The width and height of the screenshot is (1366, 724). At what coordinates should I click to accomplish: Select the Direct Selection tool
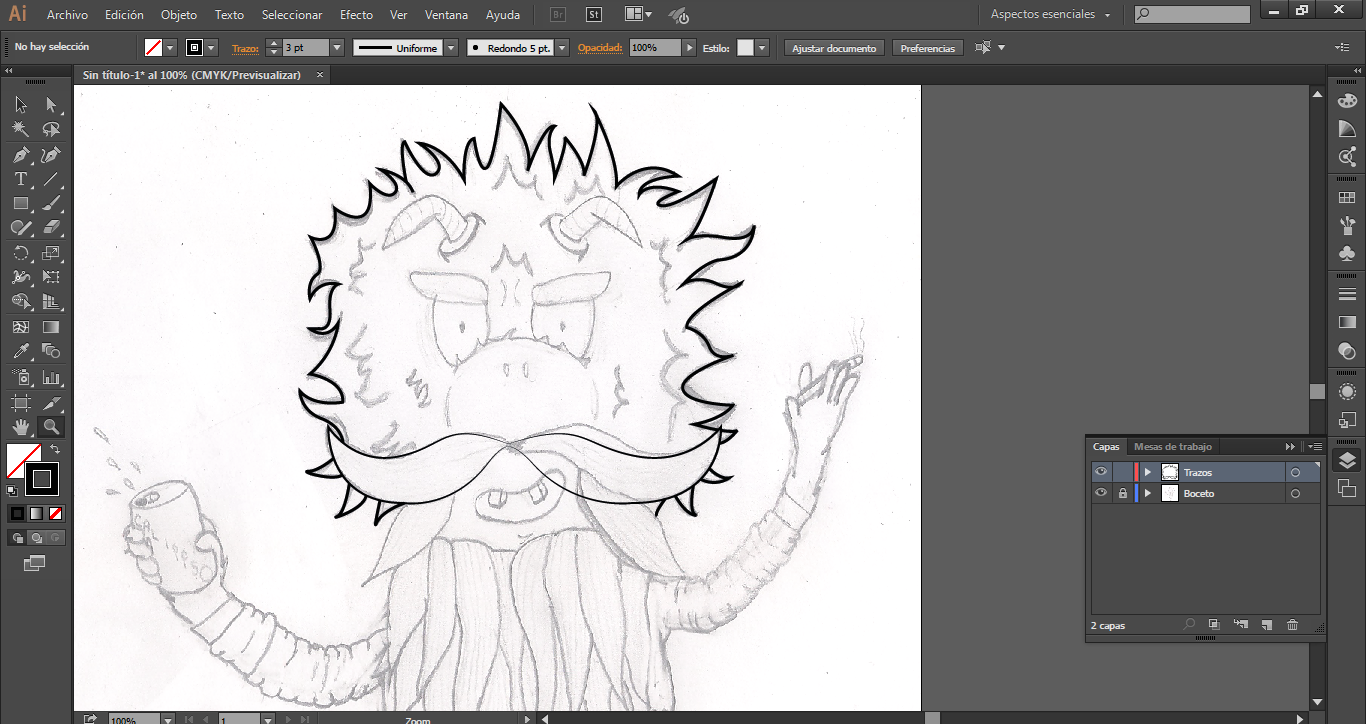point(51,105)
